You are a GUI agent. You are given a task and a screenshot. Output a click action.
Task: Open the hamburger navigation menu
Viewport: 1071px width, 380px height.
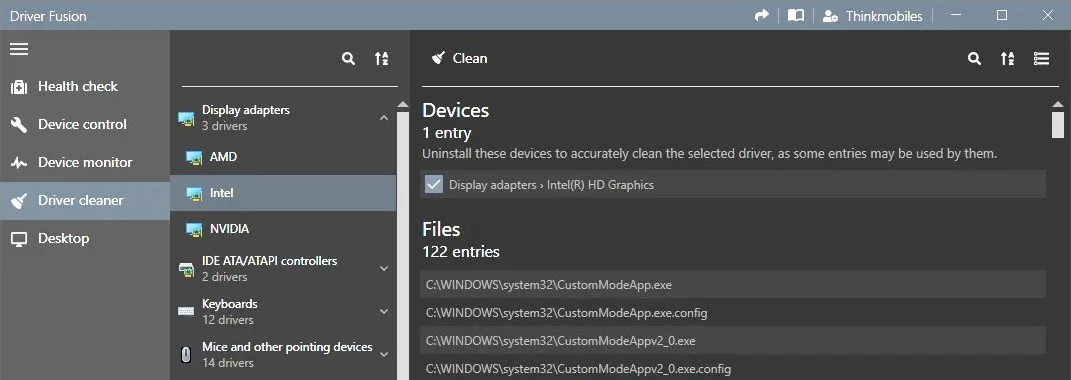19,49
